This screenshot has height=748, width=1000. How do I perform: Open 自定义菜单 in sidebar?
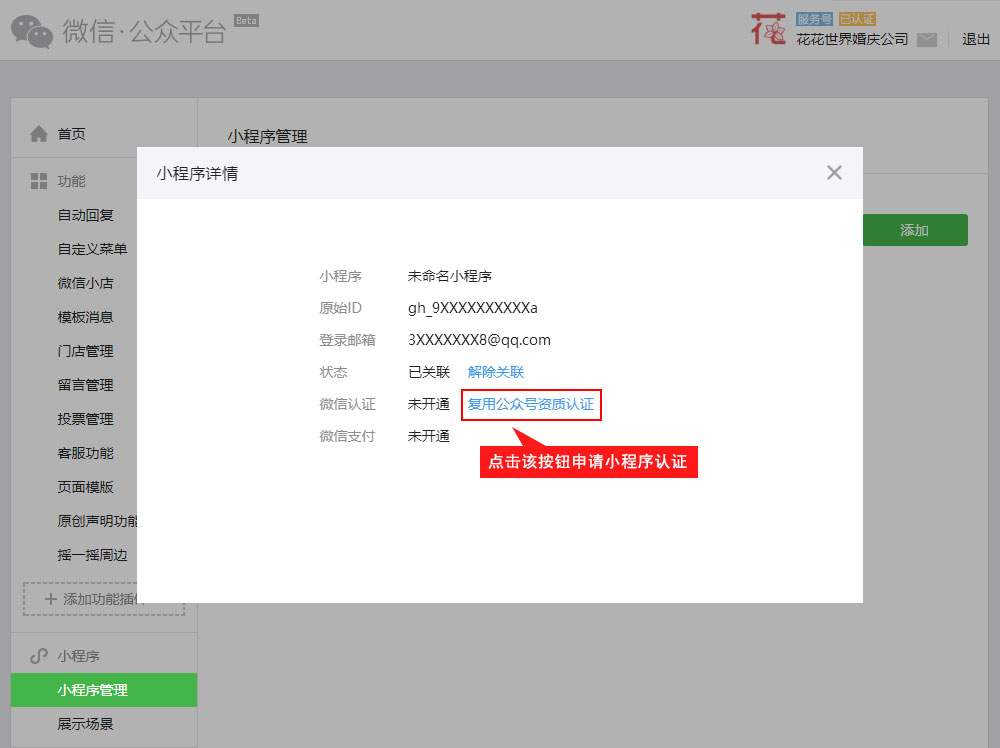coord(92,249)
